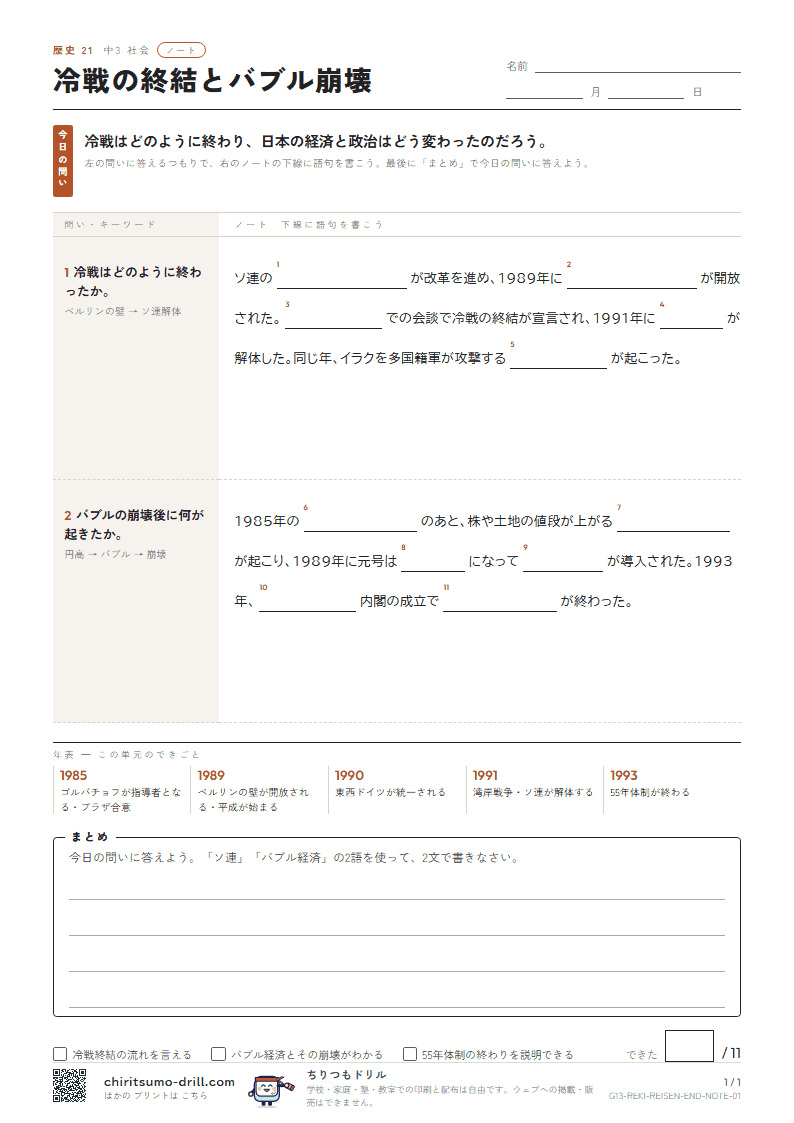Click question 1 冷戦はどのように終わったか
This screenshot has width=794, height=1123.
point(134,281)
